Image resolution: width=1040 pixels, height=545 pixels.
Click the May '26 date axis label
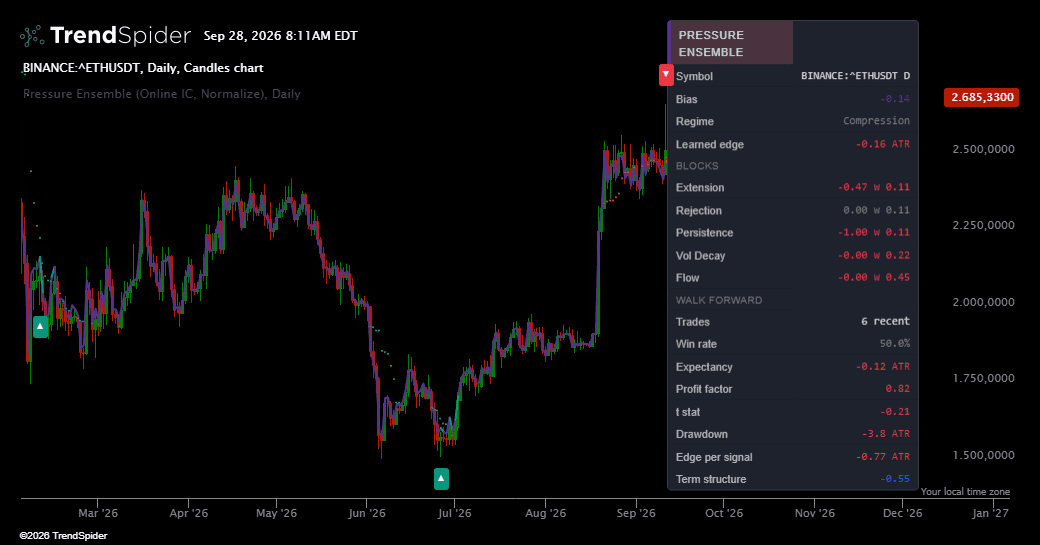click(x=277, y=513)
